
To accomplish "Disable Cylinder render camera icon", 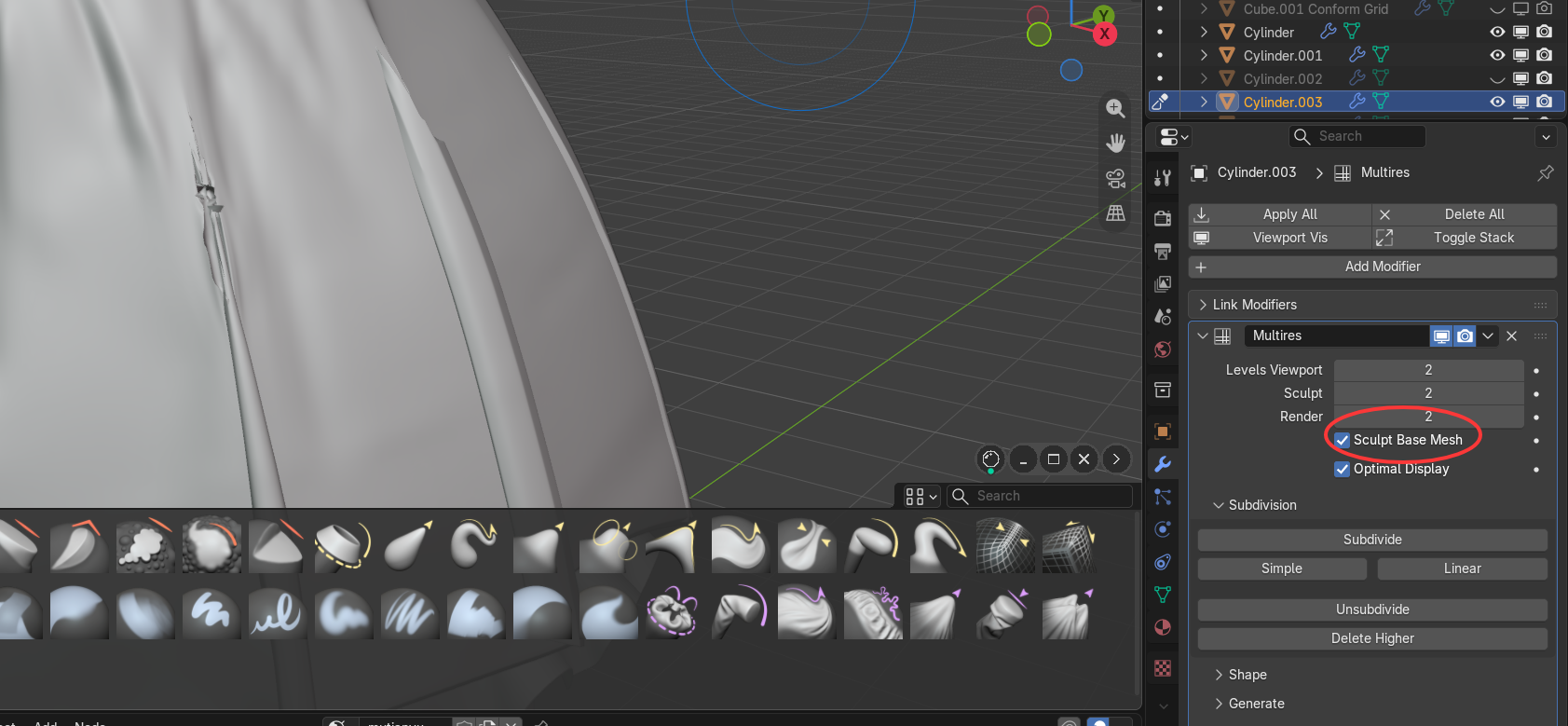I will 1544,32.
